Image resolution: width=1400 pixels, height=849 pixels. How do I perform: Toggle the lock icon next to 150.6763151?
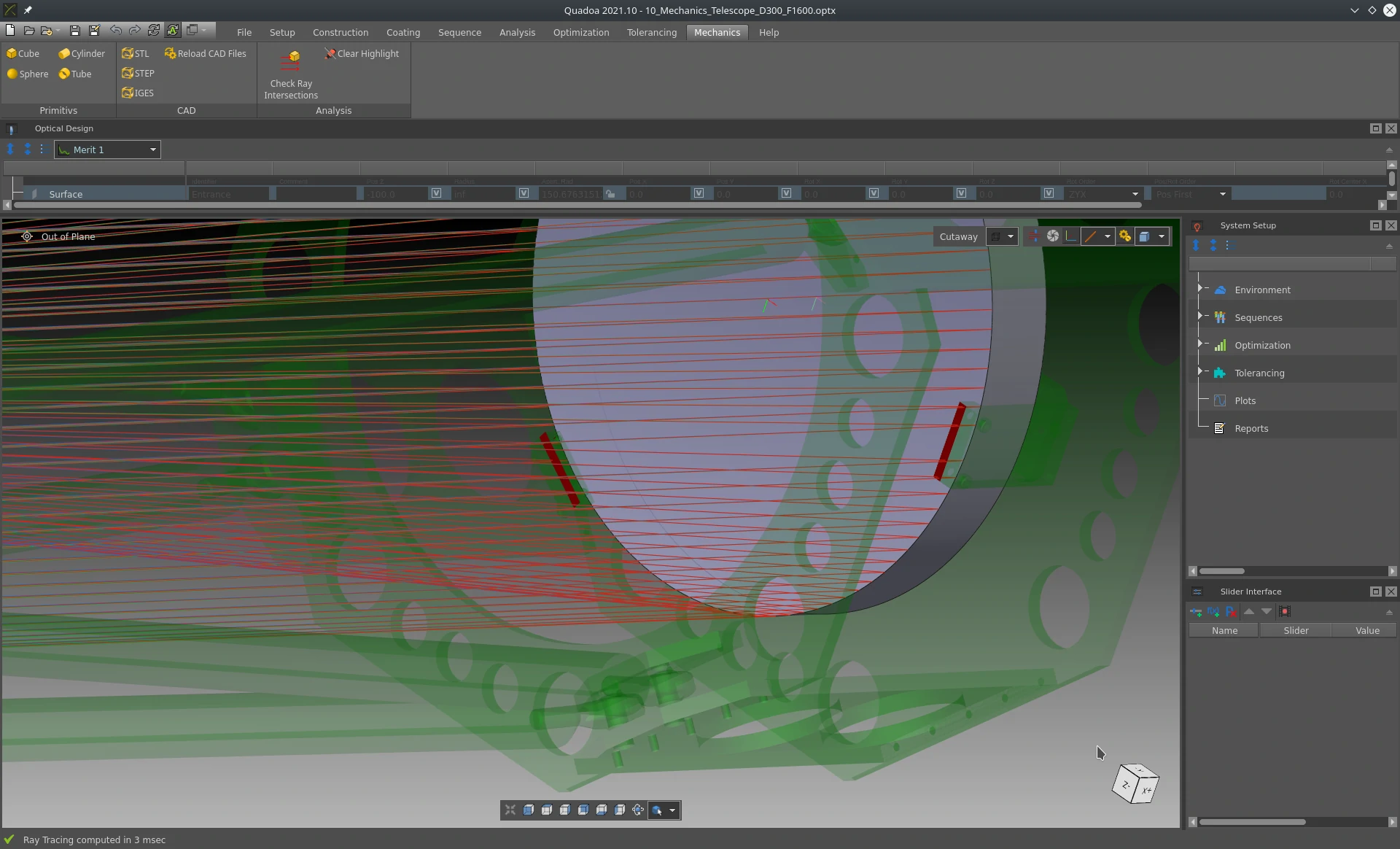click(x=610, y=193)
